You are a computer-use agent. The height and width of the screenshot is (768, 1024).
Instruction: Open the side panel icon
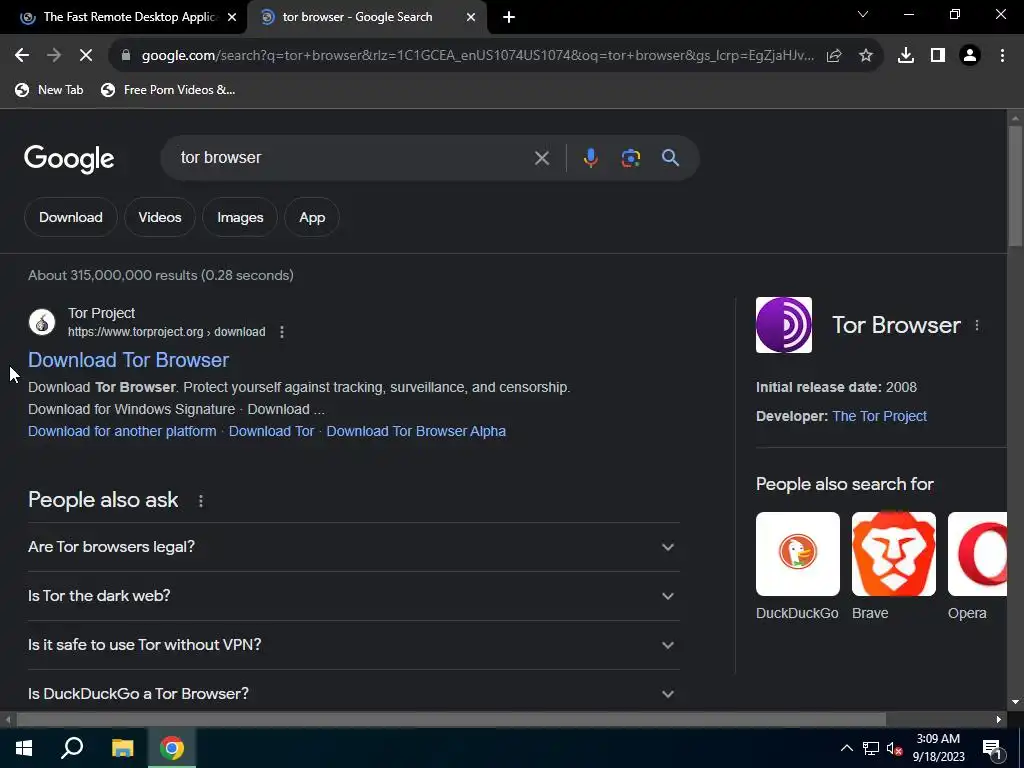tap(938, 56)
